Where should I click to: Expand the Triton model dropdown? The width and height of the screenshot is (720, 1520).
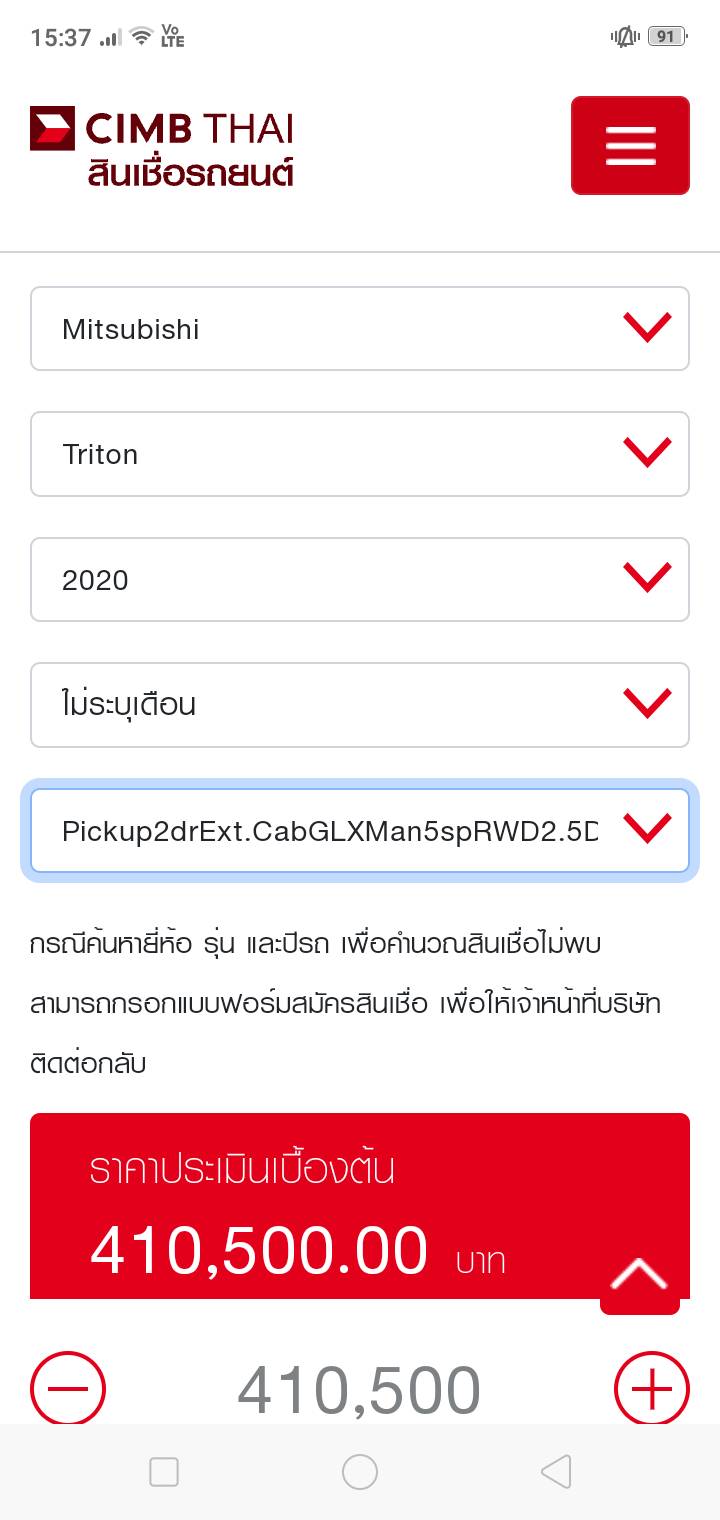tap(360, 454)
